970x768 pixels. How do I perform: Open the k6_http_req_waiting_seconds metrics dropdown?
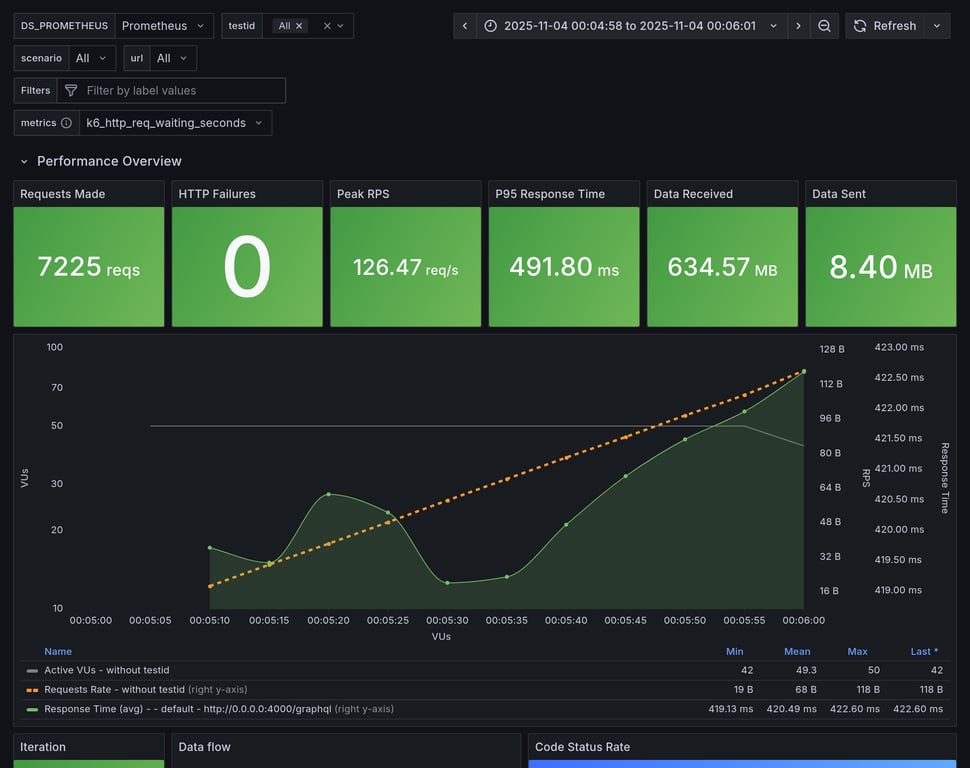point(175,123)
